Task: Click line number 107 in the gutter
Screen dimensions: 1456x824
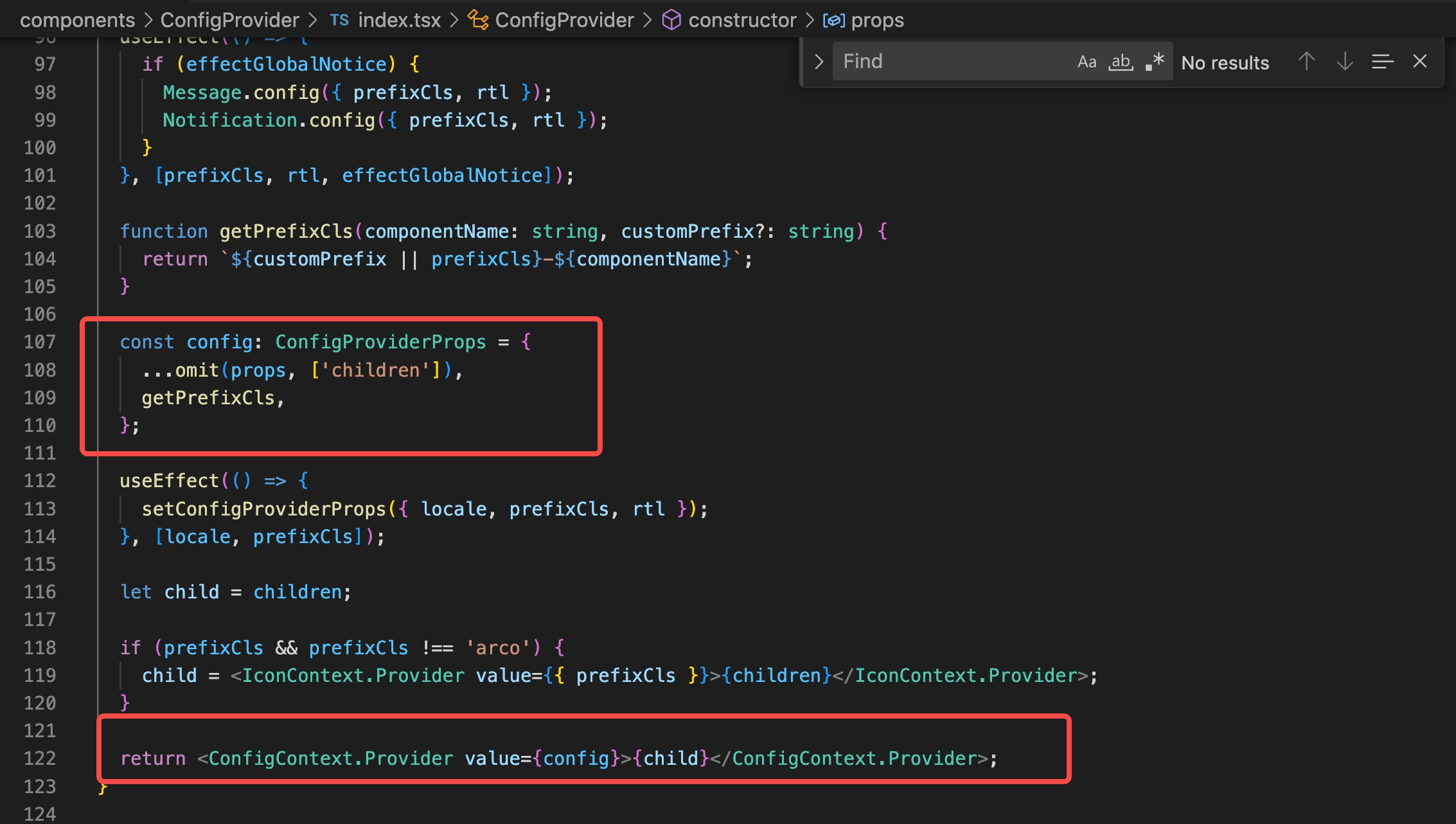Action: point(39,342)
